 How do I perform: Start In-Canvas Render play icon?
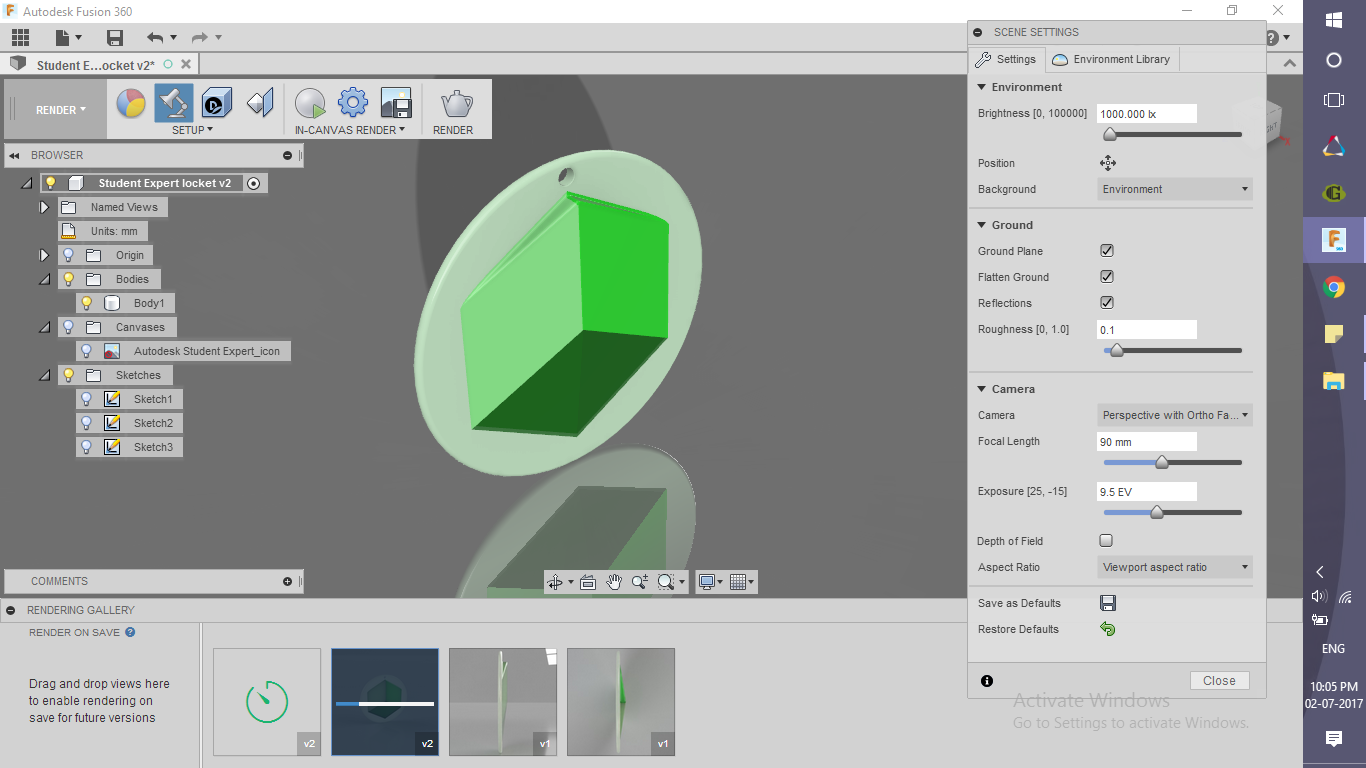310,103
